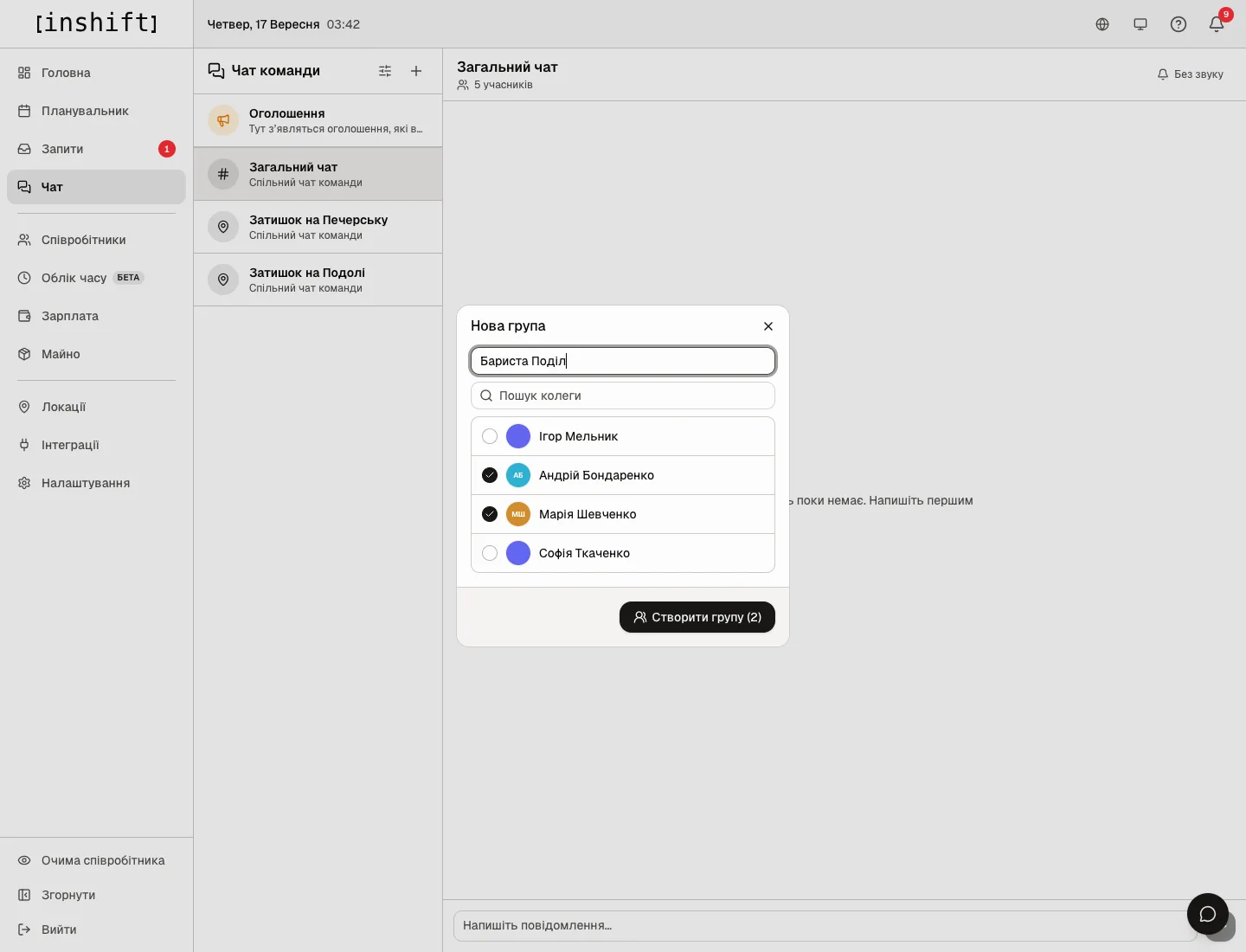This screenshot has height=952, width=1246.
Task: Open Налаштування settings
Action: point(96,483)
